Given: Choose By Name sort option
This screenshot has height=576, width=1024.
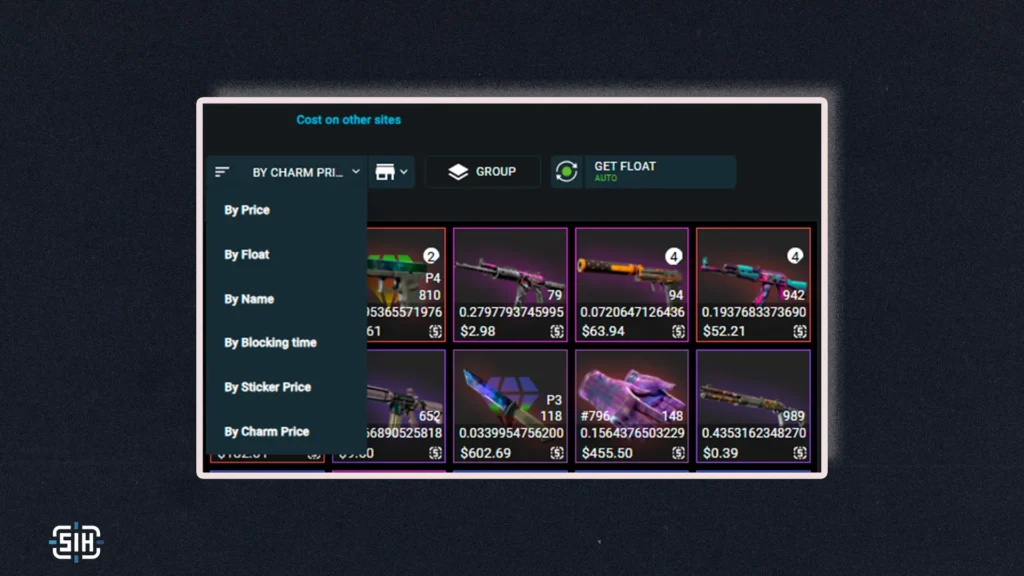Looking at the screenshot, I should click(249, 298).
